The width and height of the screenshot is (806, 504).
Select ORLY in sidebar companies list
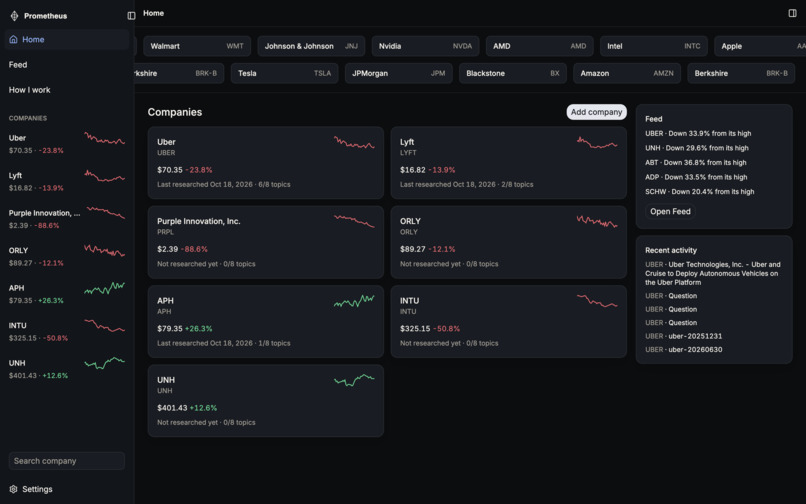click(67, 257)
